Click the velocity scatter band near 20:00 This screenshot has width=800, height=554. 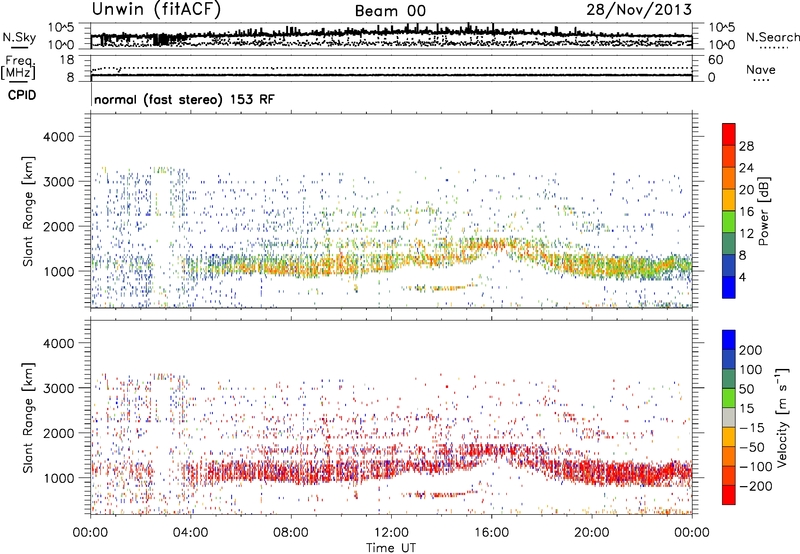click(x=592, y=473)
